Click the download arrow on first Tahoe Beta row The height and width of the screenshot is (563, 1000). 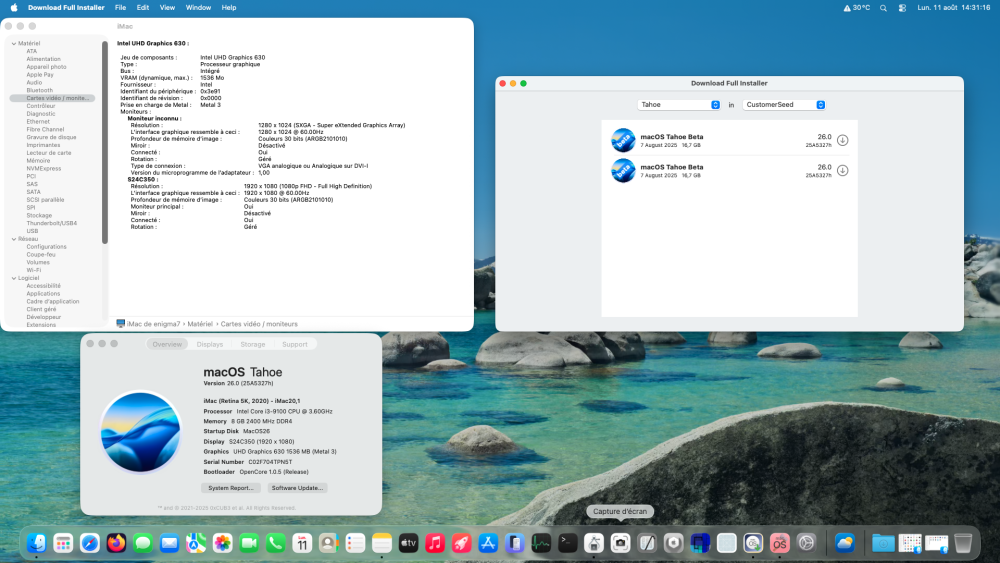[842, 140]
